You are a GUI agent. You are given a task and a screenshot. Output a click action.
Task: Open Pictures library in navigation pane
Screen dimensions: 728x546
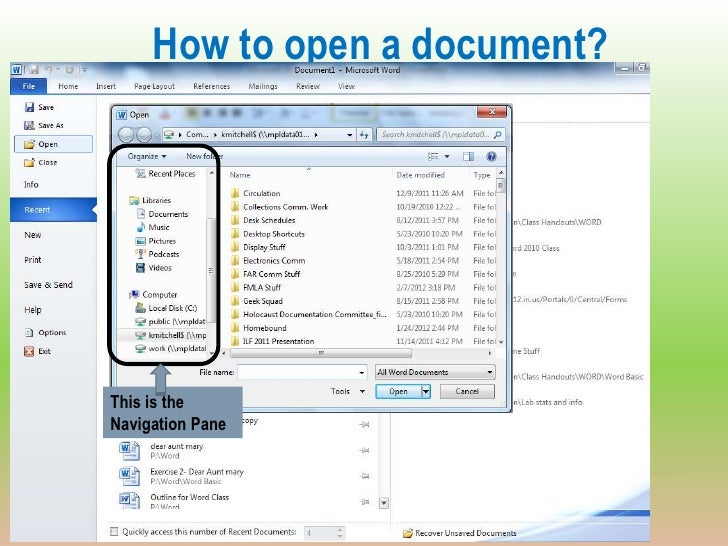pos(156,241)
